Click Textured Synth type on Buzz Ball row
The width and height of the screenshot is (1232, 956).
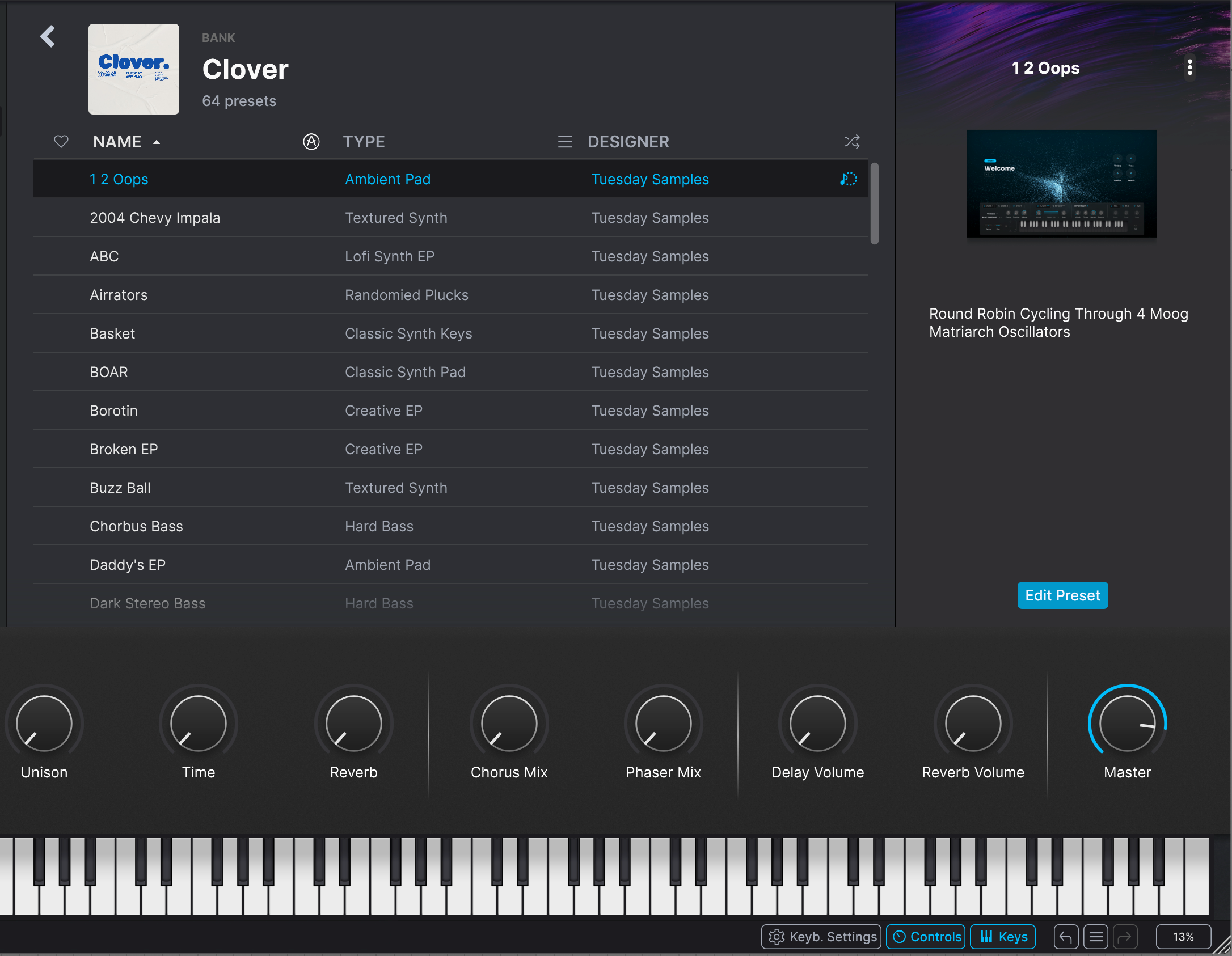[396, 488]
